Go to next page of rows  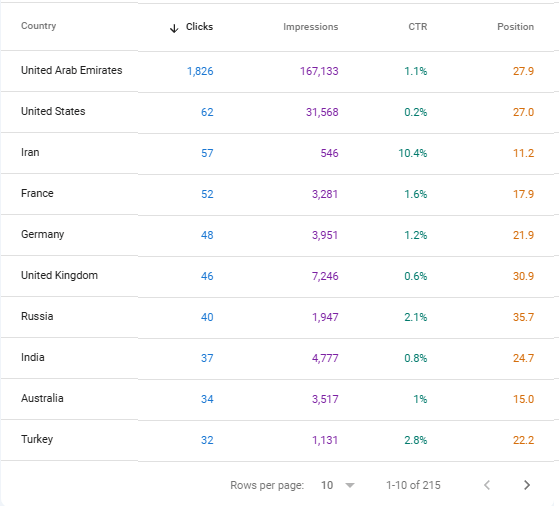[x=527, y=485]
